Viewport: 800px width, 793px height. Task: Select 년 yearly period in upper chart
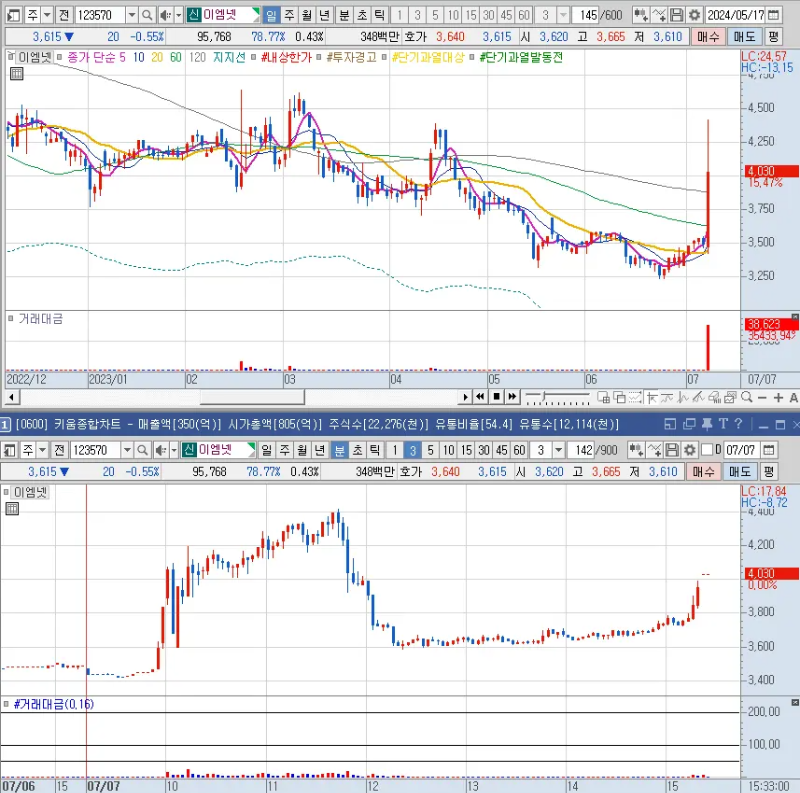coord(324,15)
